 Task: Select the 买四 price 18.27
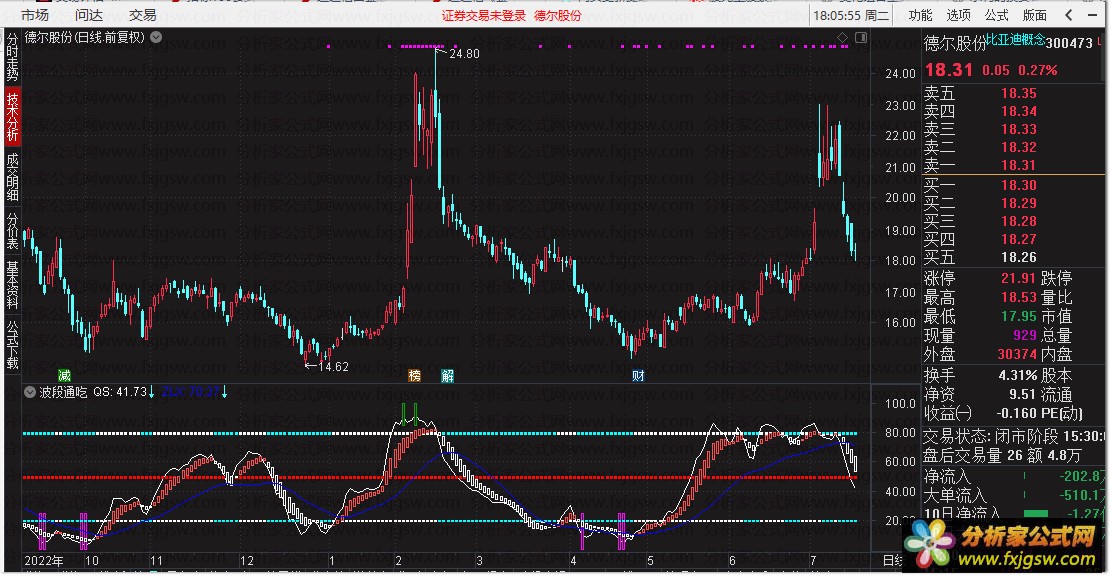(1018, 239)
